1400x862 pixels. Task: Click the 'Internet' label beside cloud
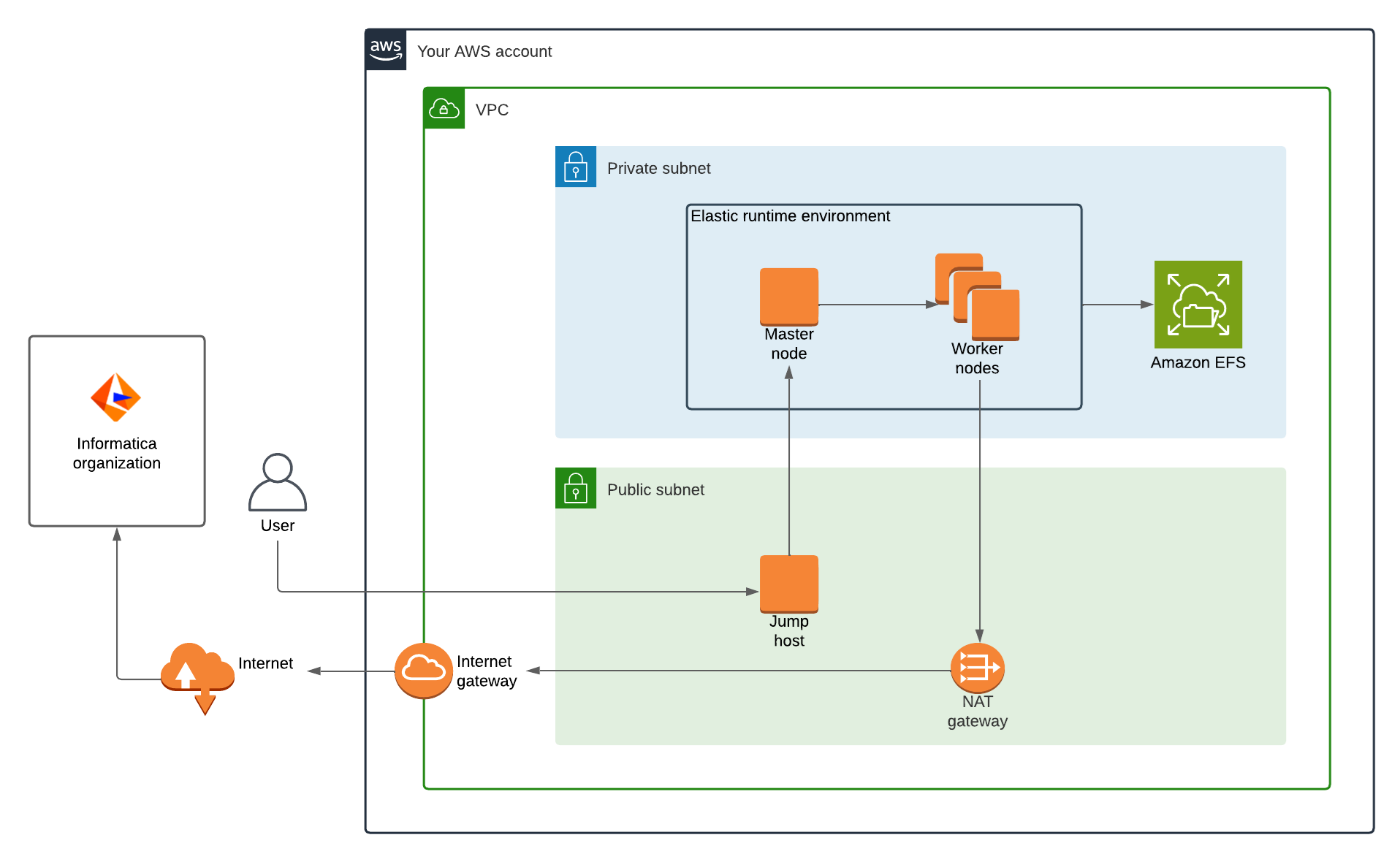click(265, 663)
